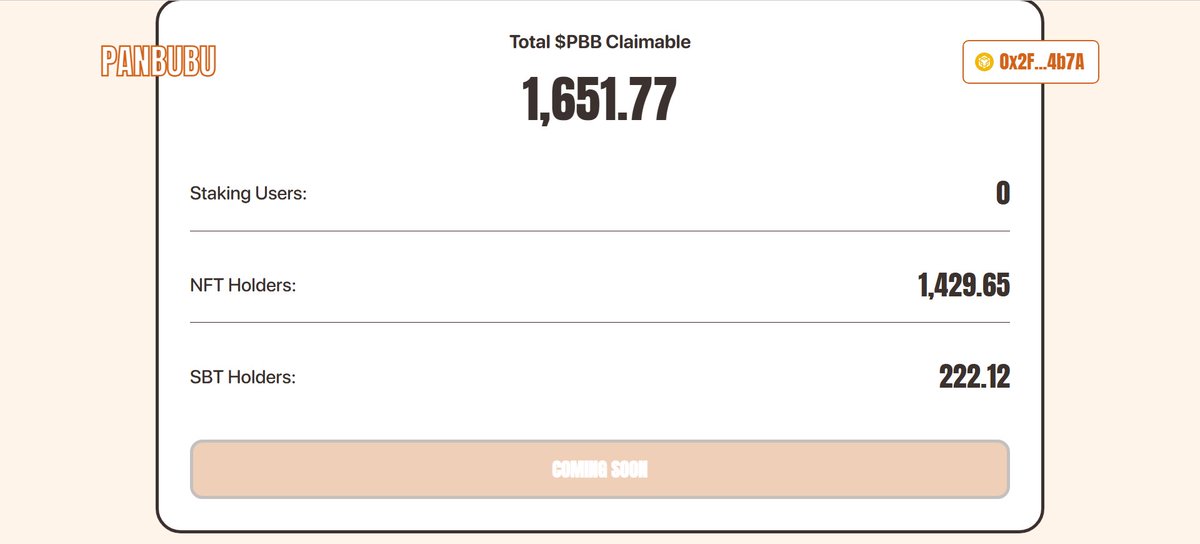1200x544 pixels.
Task: Click the wallet address text 0x2F...4b7A
Action: click(1042, 62)
